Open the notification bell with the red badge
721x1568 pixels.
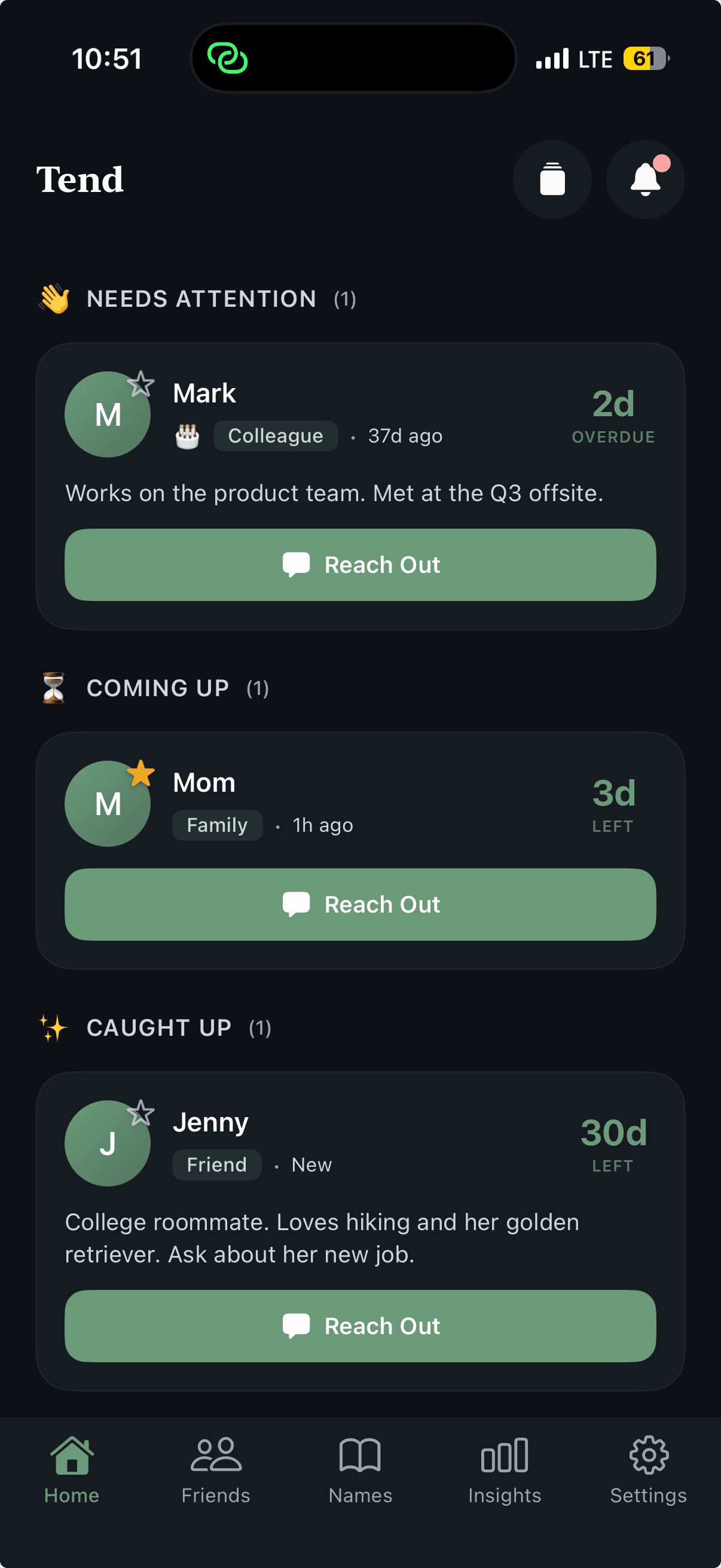(645, 178)
